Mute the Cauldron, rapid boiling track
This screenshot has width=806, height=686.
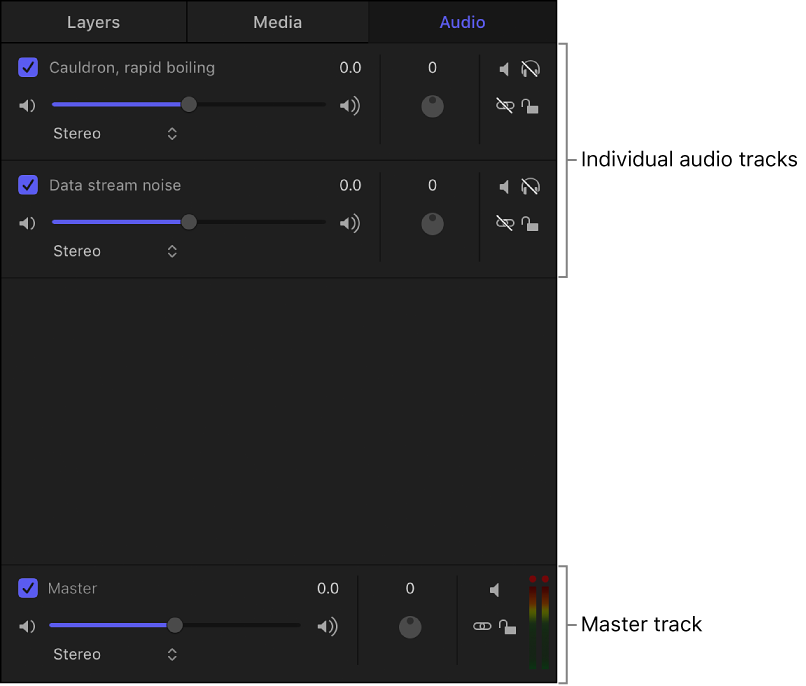(x=505, y=69)
